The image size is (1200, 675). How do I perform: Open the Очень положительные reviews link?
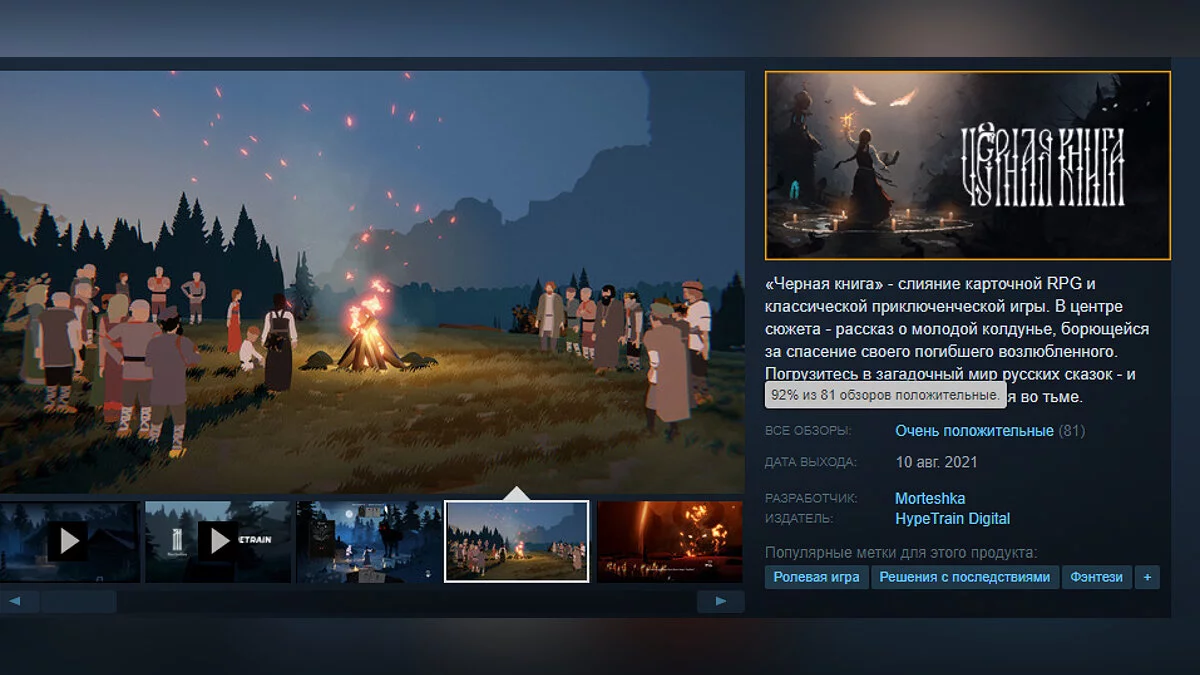point(974,431)
